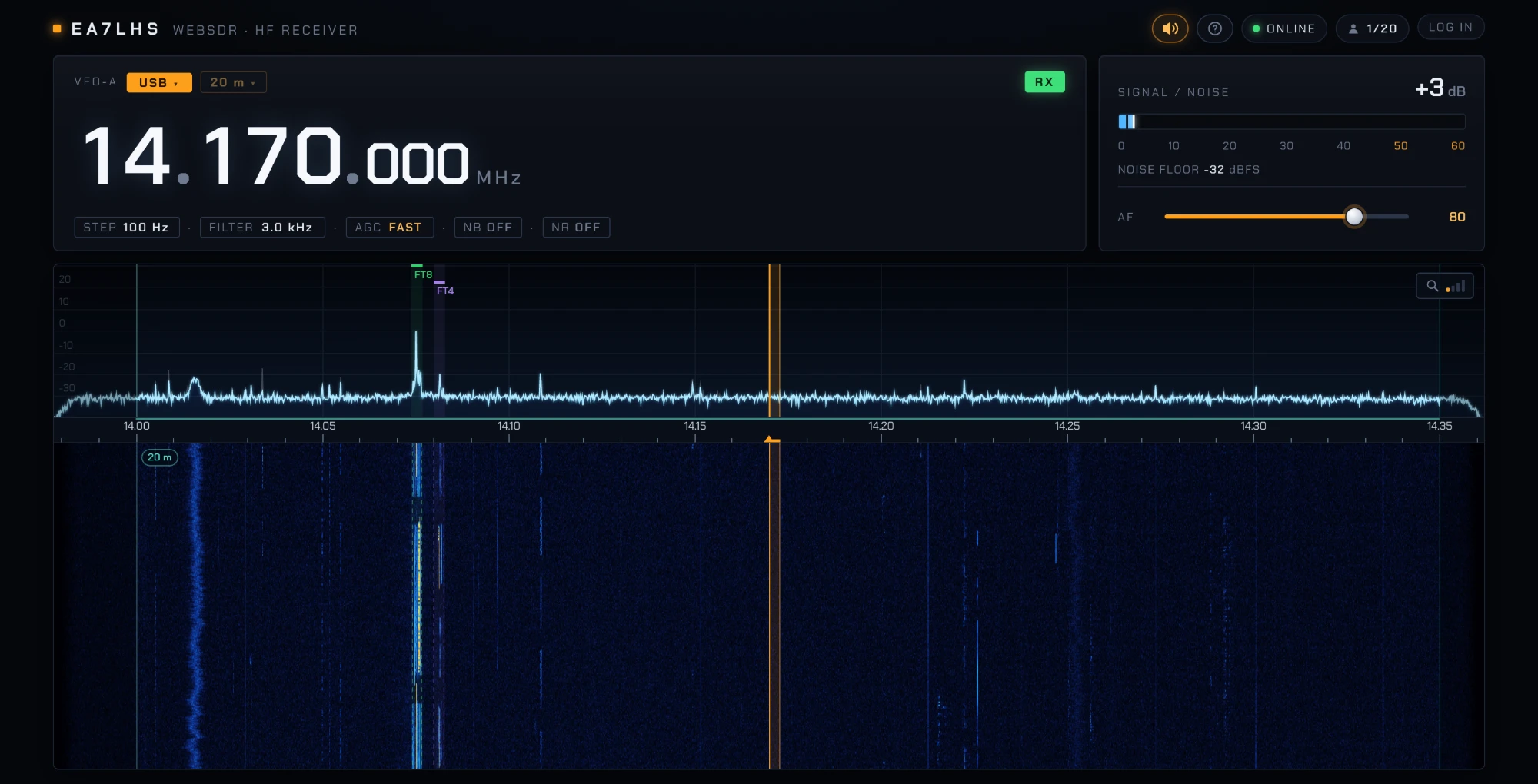Screen dimensions: 1538x784
Task: Click the 14.30 frequency scale label
Action: (1253, 426)
